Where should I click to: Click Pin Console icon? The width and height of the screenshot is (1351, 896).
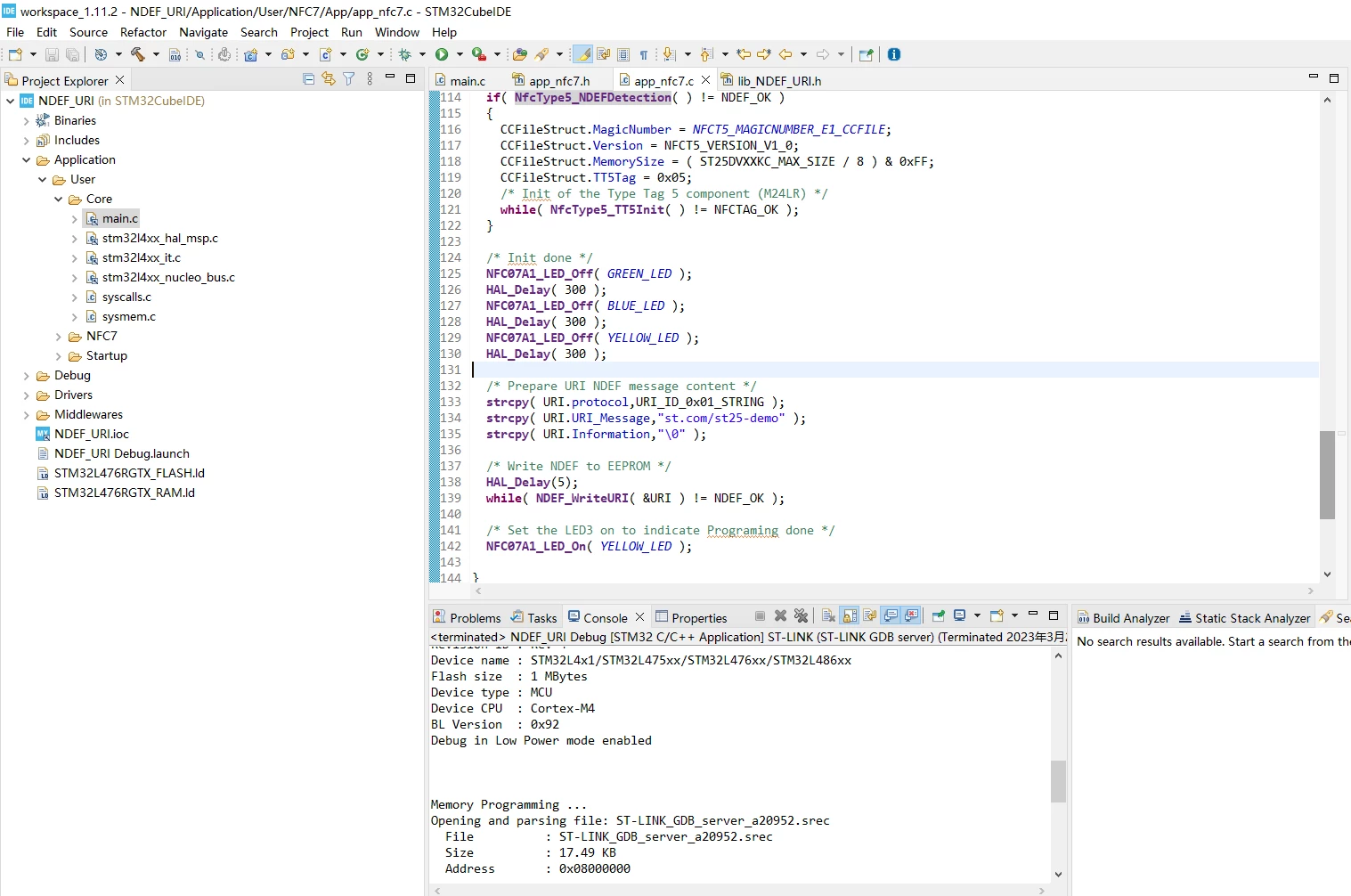point(939,615)
